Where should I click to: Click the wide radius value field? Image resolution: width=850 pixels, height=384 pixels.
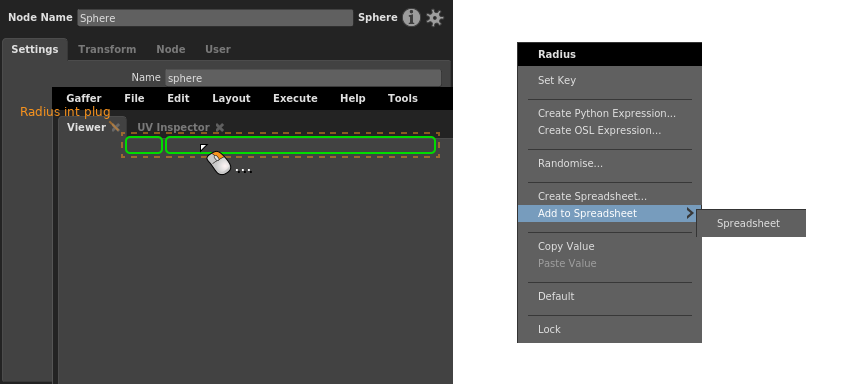(300, 145)
